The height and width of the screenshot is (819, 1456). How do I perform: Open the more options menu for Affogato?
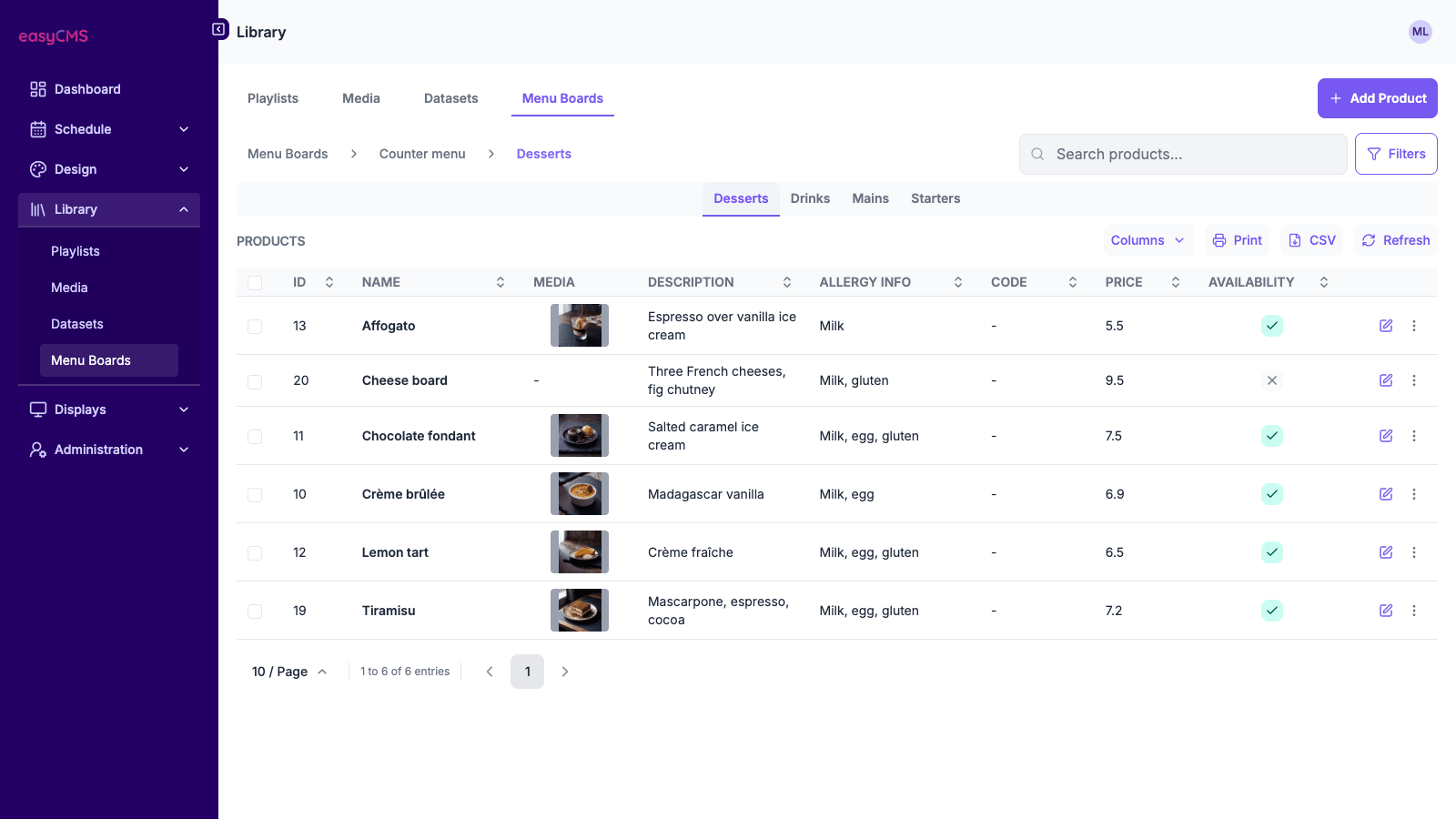pos(1414,326)
